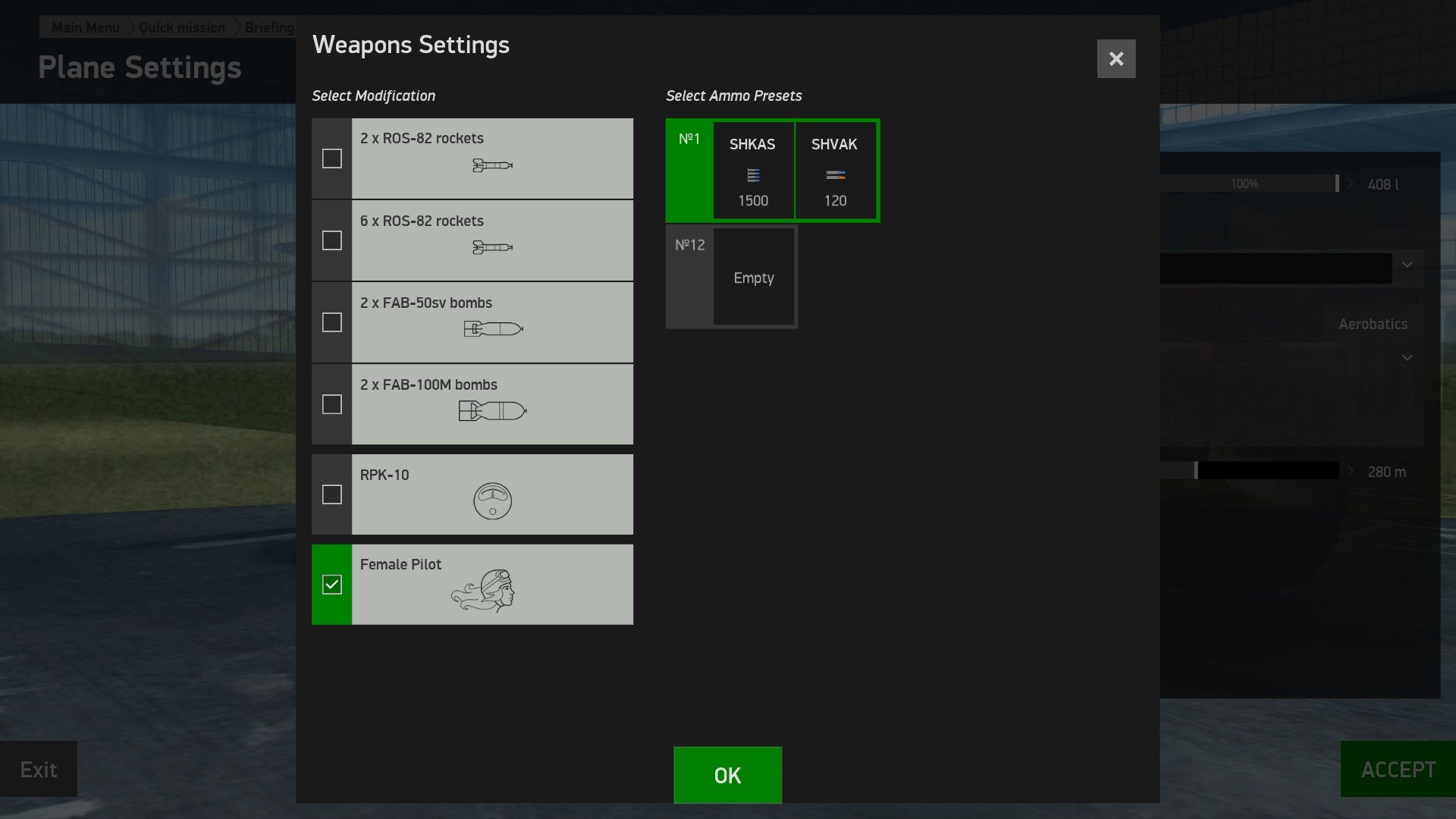1456x819 pixels.
Task: Select the Nº12 Empty ammo preset
Action: click(731, 277)
